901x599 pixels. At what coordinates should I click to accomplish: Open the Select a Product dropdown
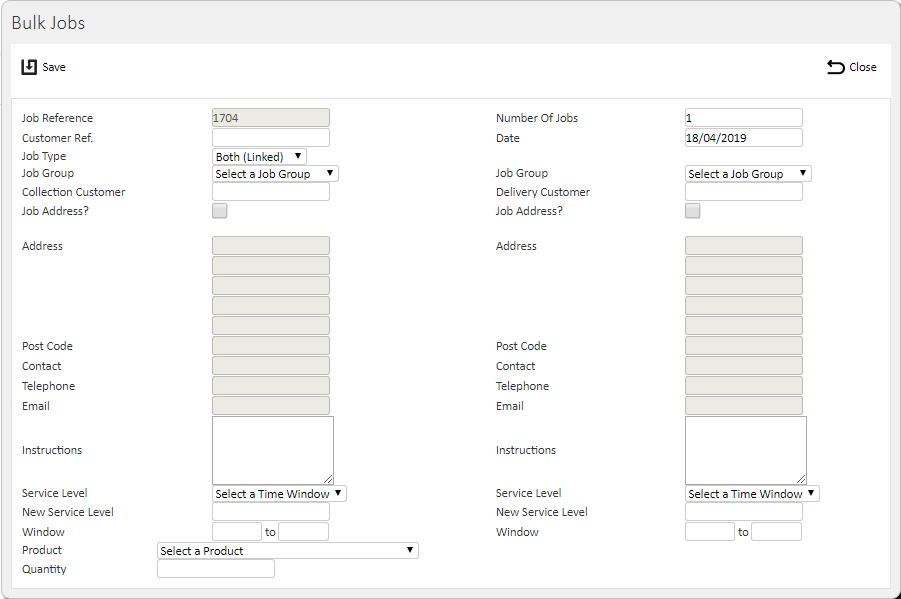288,551
